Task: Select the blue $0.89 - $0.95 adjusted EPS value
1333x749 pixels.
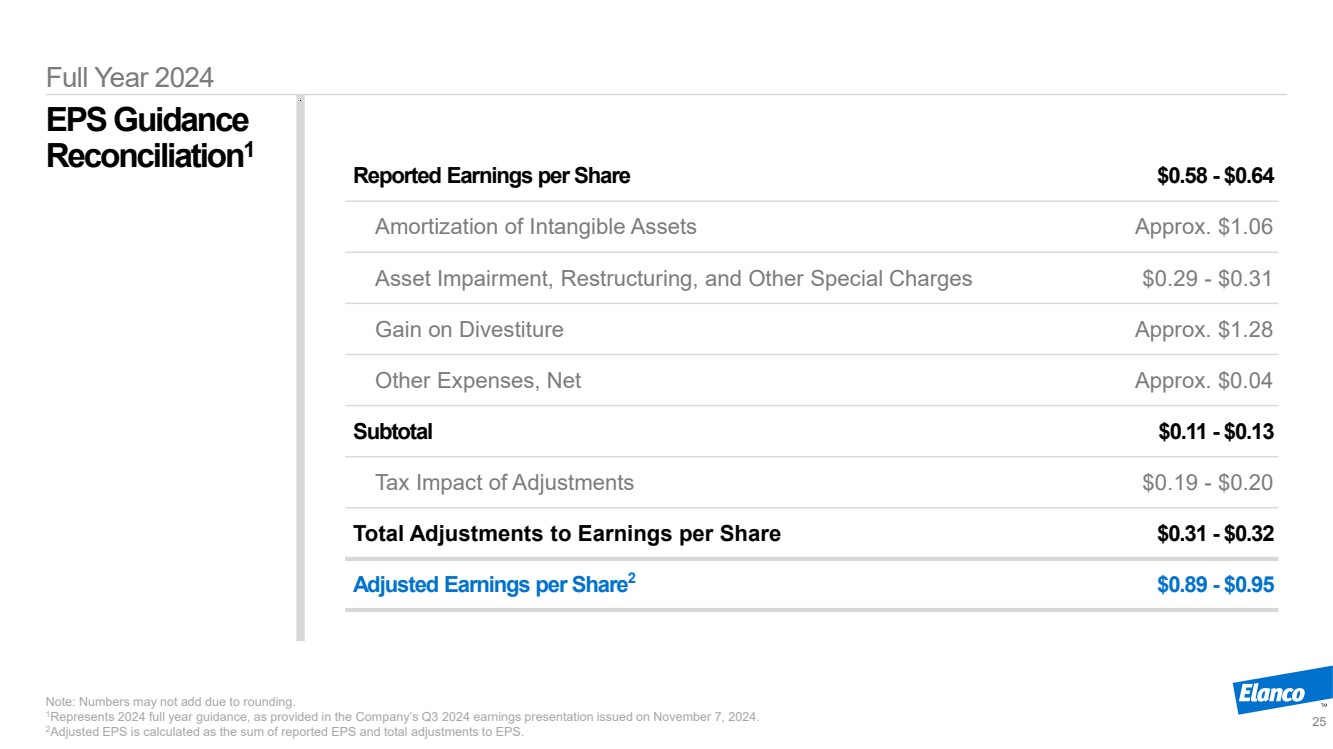Action: (1215, 585)
